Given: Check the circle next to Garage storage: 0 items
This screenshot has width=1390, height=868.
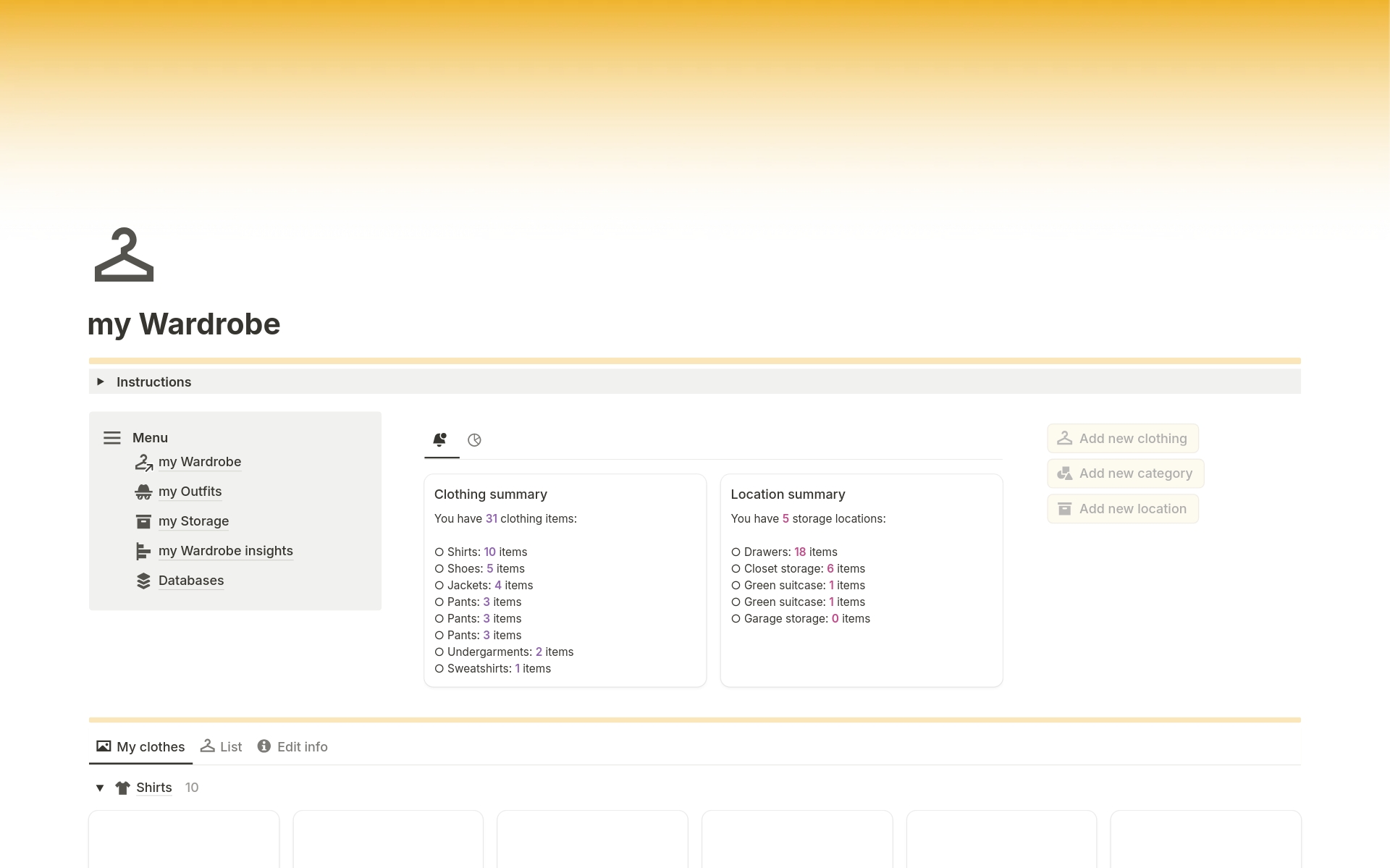Looking at the screenshot, I should coord(736,619).
